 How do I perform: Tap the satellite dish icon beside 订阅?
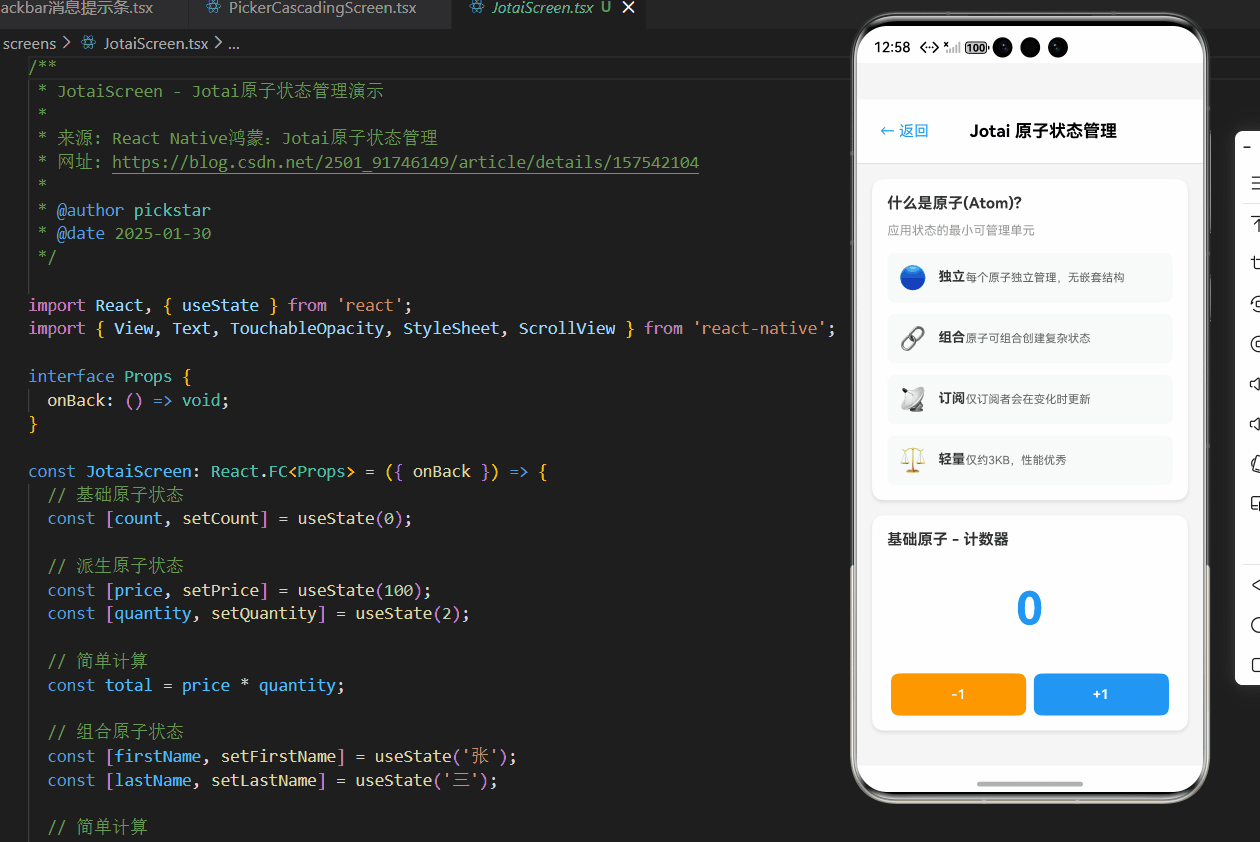tap(912, 399)
